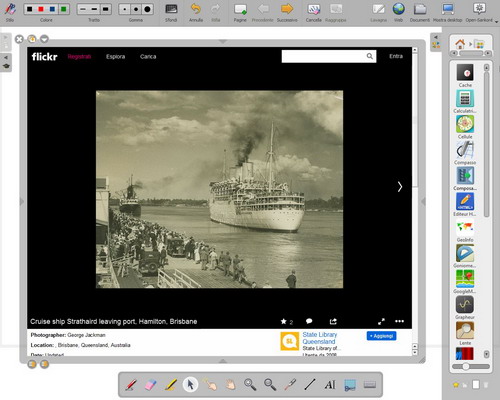Select the Grapheur application in the library
The height and width of the screenshot is (400, 500).
coord(465,305)
